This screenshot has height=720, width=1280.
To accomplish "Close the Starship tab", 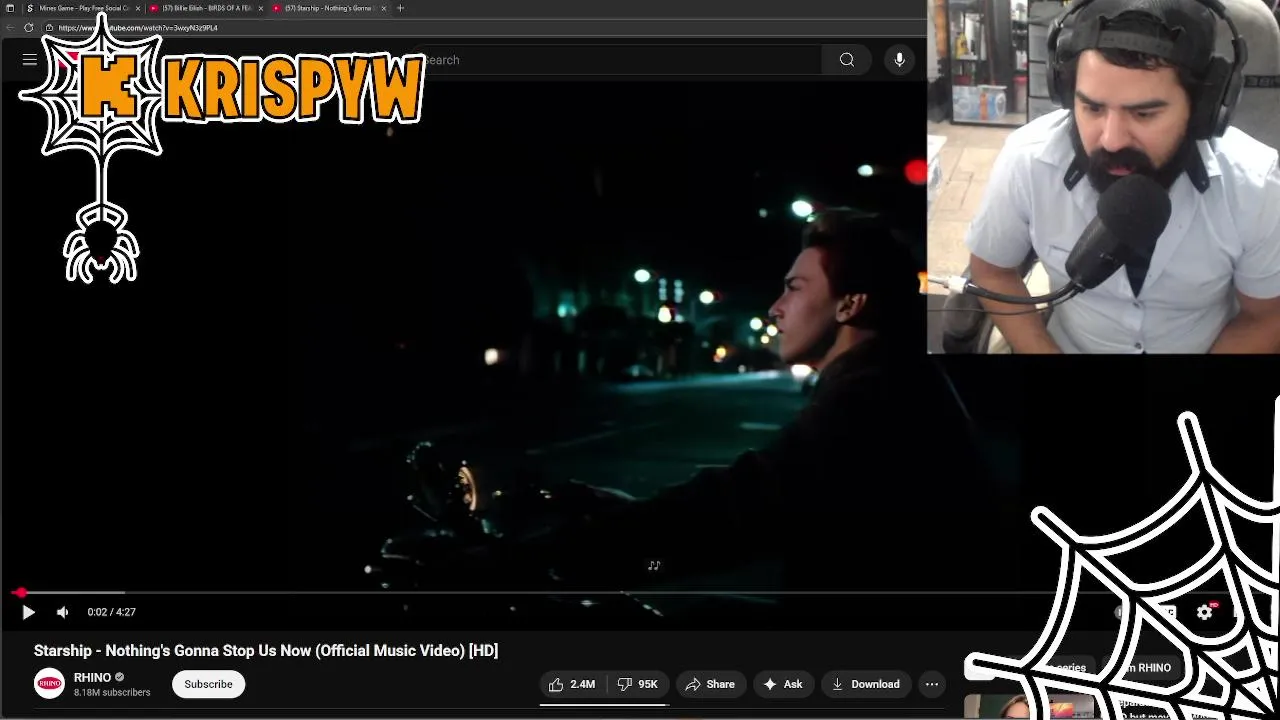I will 384,8.
